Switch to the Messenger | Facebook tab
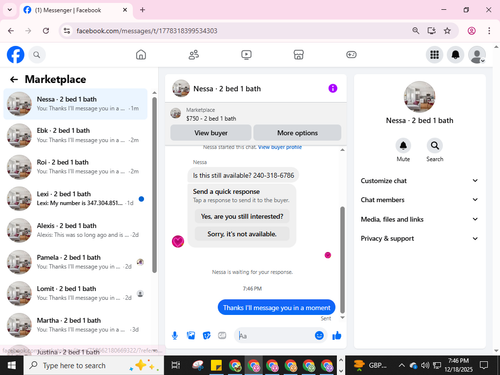Image resolution: width=500 pixels, height=375 pixels. pos(77,10)
